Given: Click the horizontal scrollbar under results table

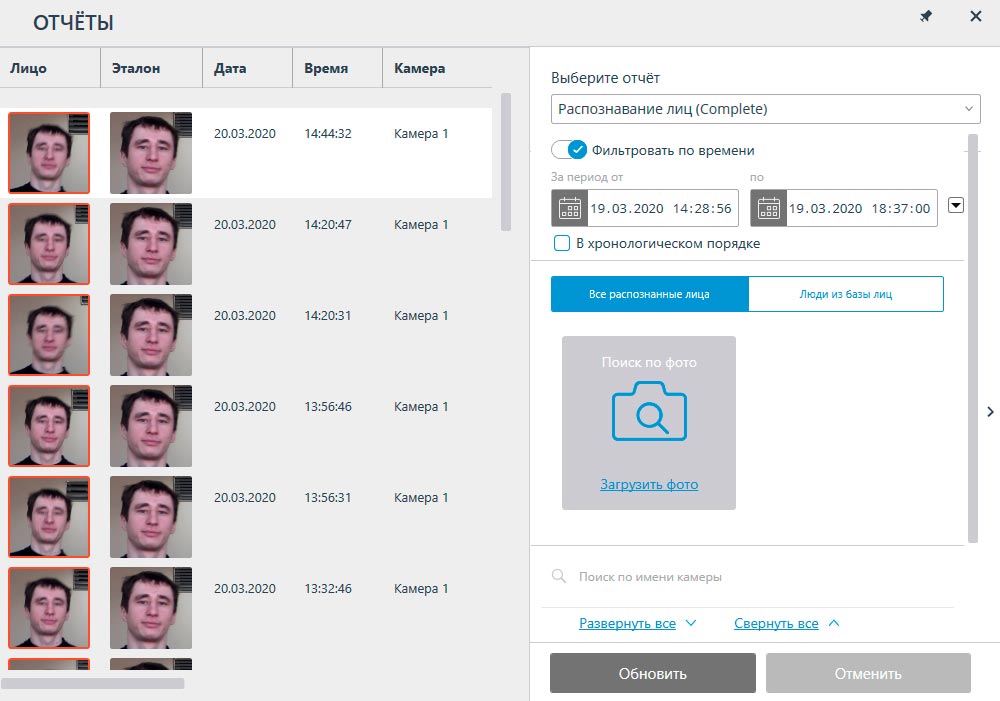Looking at the screenshot, I should coord(93,683).
